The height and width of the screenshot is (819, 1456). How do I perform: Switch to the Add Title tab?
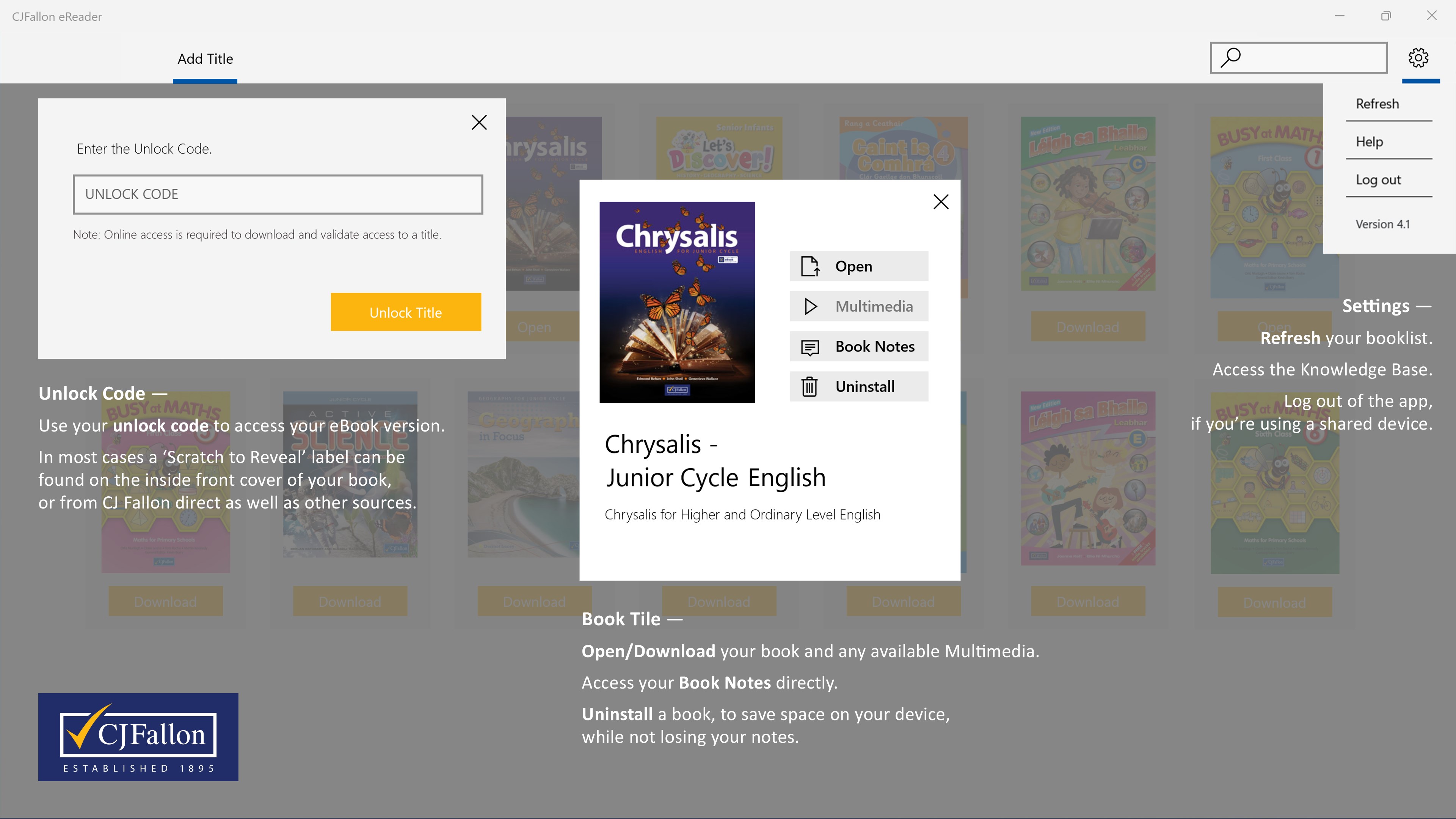205,60
